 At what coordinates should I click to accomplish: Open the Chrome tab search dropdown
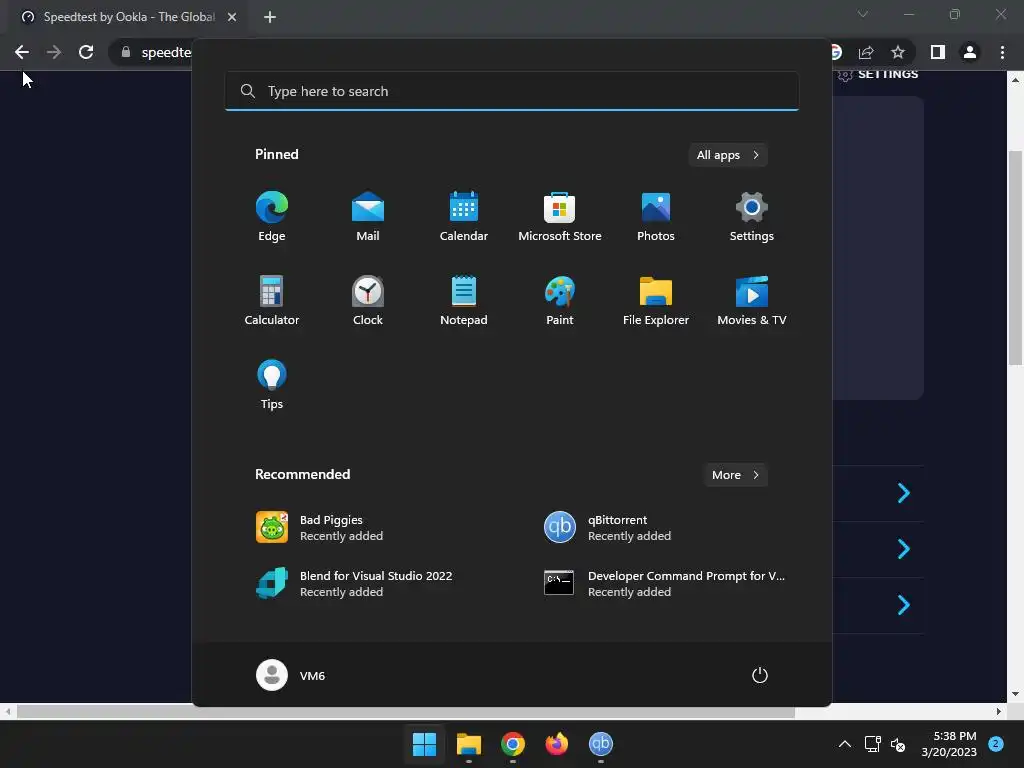(x=863, y=14)
